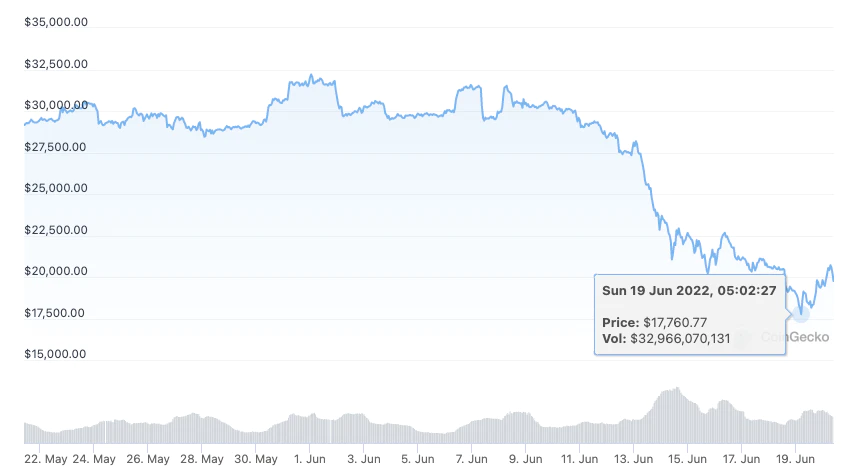Select the 1. Jun date label
The image size is (843, 475).
(x=310, y=459)
